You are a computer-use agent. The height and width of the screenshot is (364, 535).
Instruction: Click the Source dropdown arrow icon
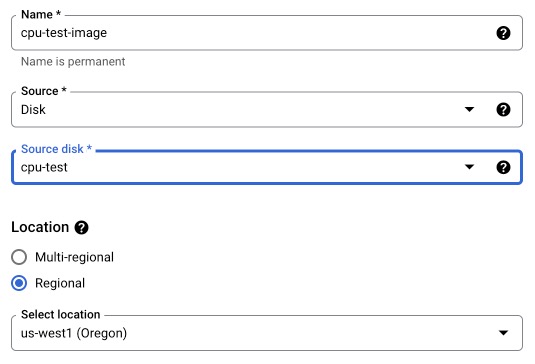click(469, 110)
